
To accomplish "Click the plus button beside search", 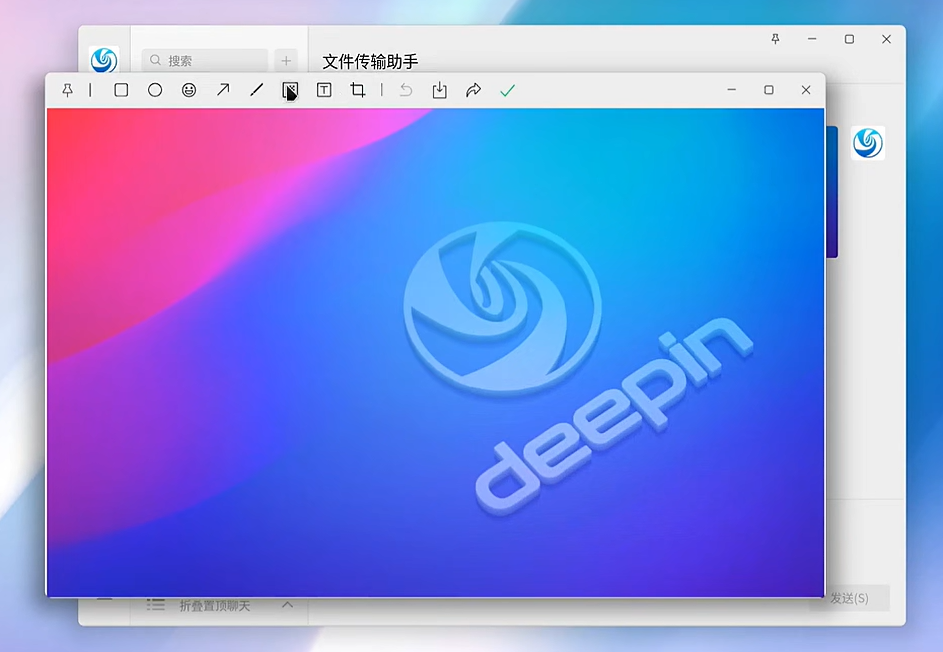I will pos(286,60).
